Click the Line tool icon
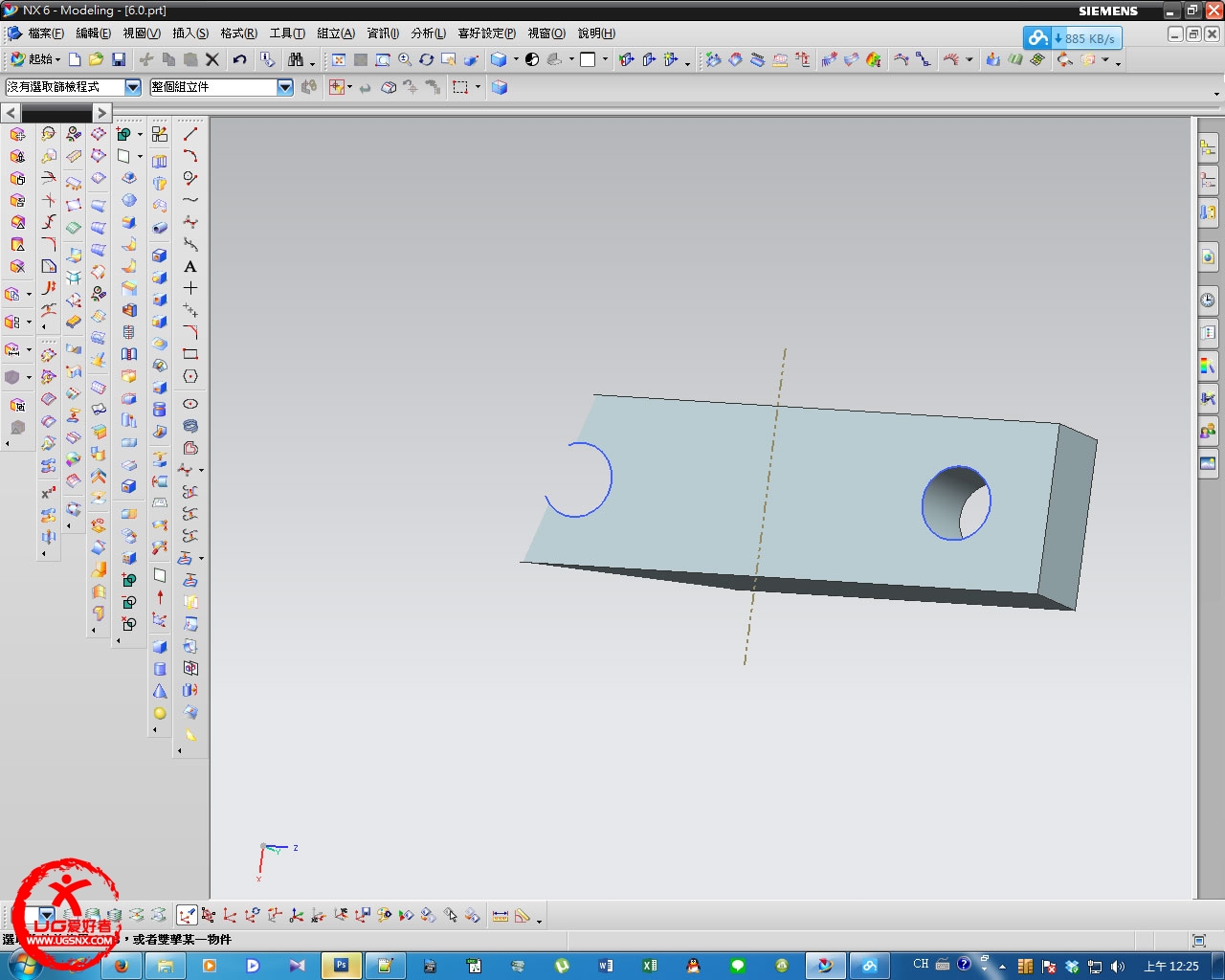Screen dimensions: 1225x980 pyautogui.click(x=190, y=134)
